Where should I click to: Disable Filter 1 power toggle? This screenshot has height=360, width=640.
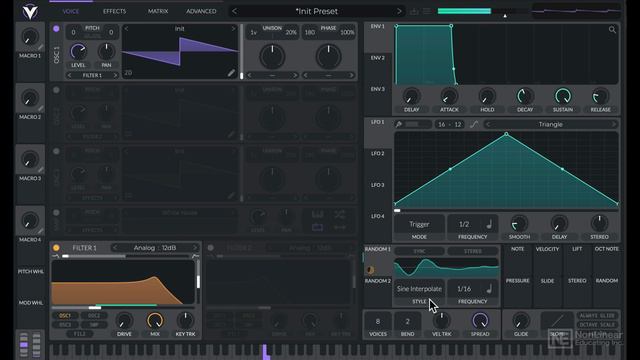coord(56,247)
